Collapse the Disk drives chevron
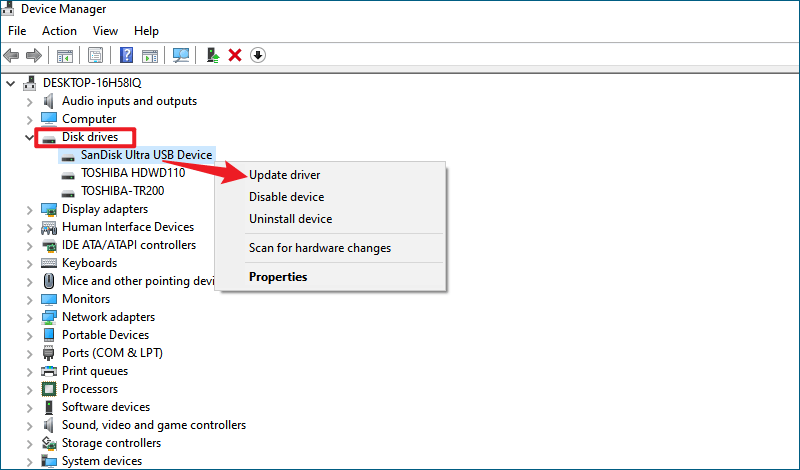Image resolution: width=800 pixels, height=470 pixels. coord(30,137)
